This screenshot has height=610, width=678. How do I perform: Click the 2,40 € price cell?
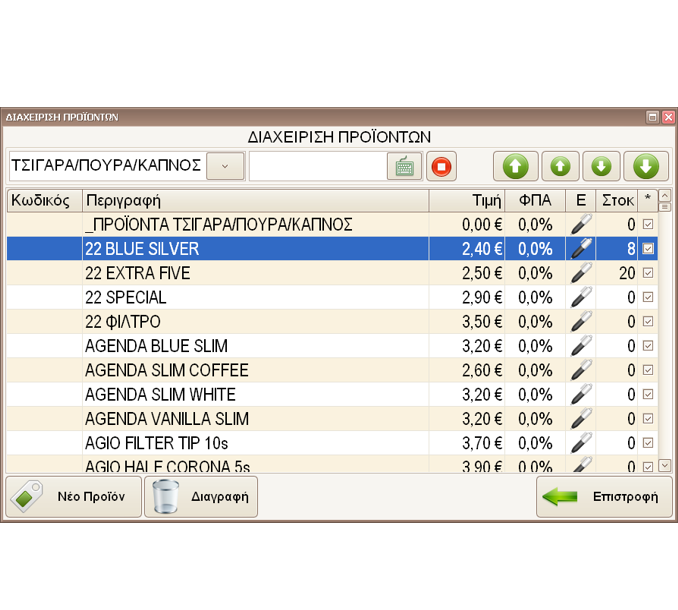point(482,249)
